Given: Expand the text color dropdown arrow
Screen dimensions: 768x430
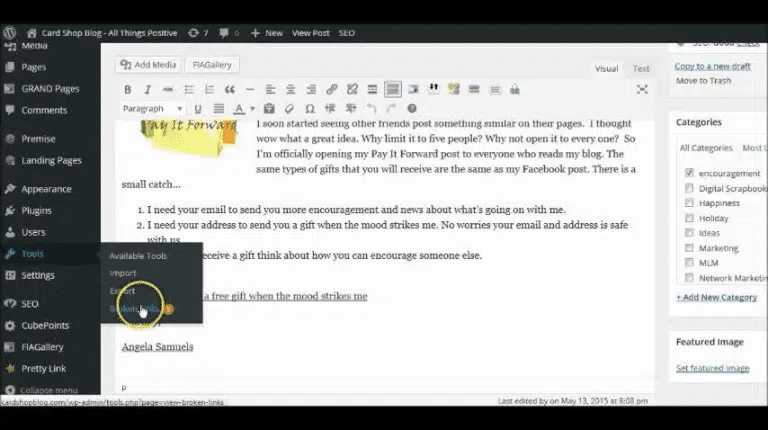Looking at the screenshot, I should (253, 109).
